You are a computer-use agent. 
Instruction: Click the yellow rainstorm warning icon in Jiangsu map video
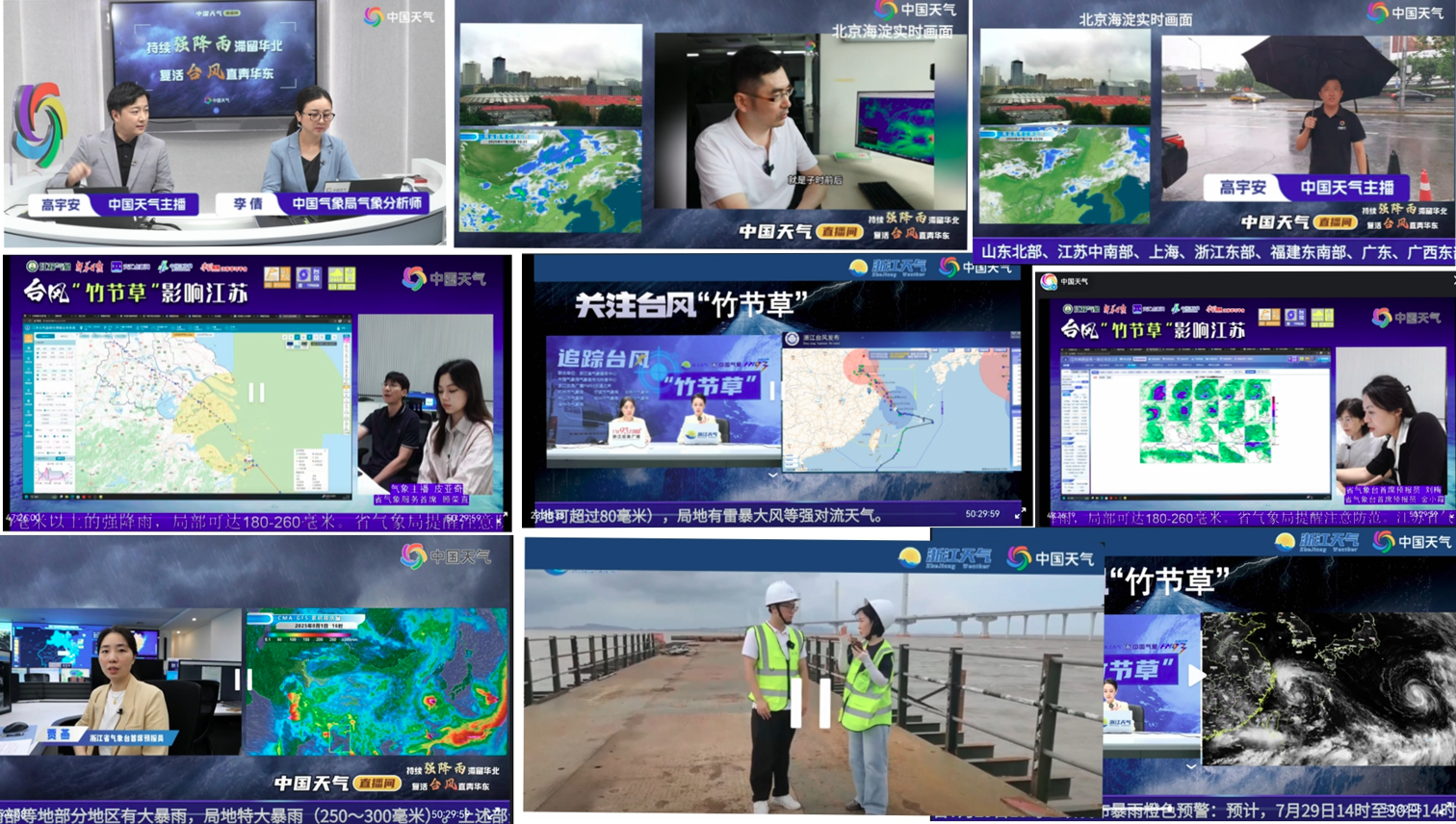[x=342, y=278]
